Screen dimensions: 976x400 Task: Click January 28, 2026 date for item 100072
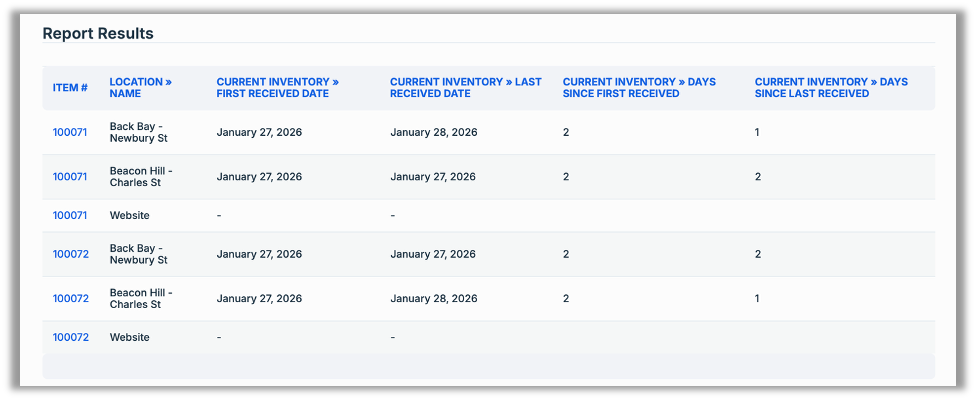pyautogui.click(x=433, y=298)
